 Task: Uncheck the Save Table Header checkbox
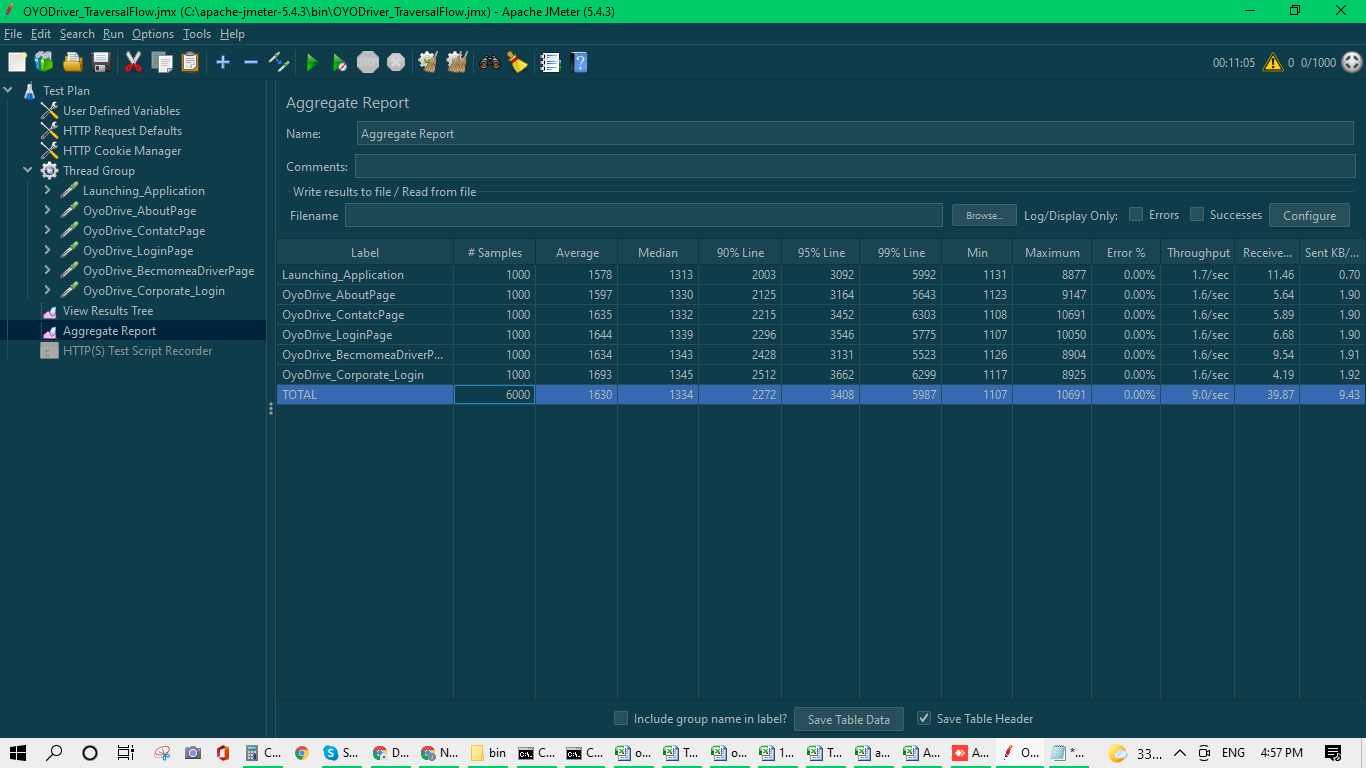tap(924, 718)
